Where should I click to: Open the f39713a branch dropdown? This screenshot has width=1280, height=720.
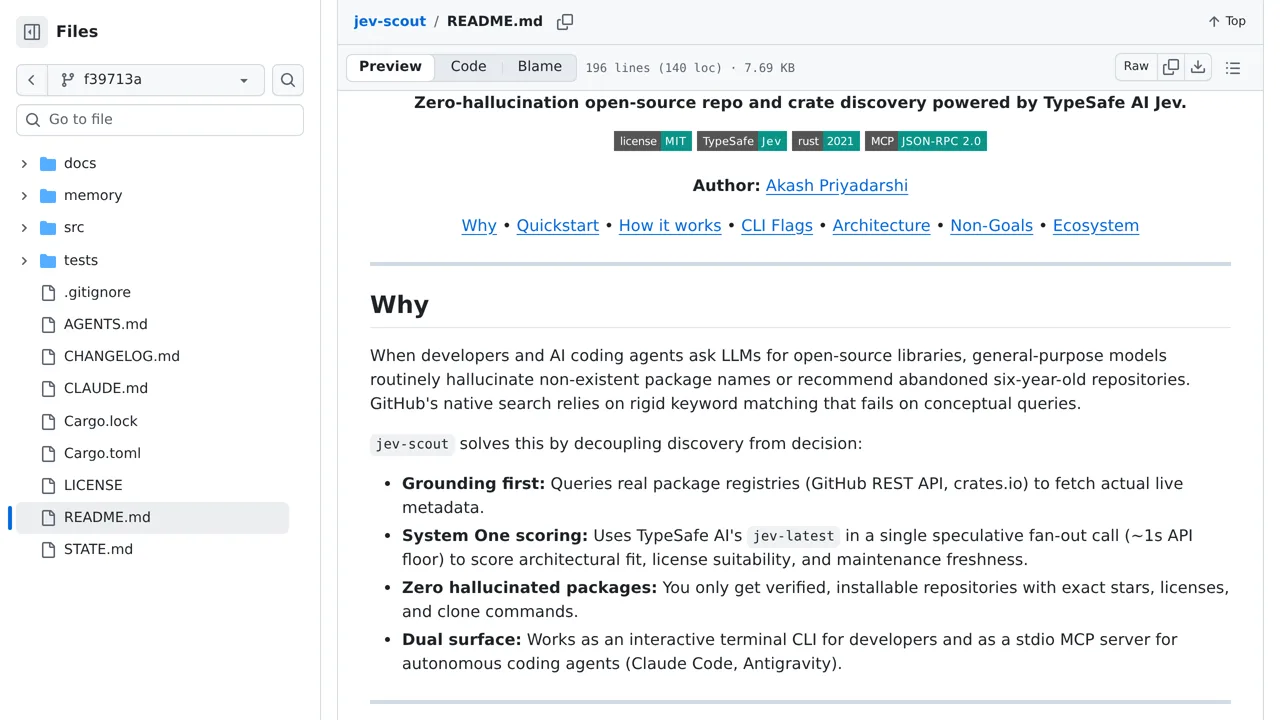(x=156, y=80)
